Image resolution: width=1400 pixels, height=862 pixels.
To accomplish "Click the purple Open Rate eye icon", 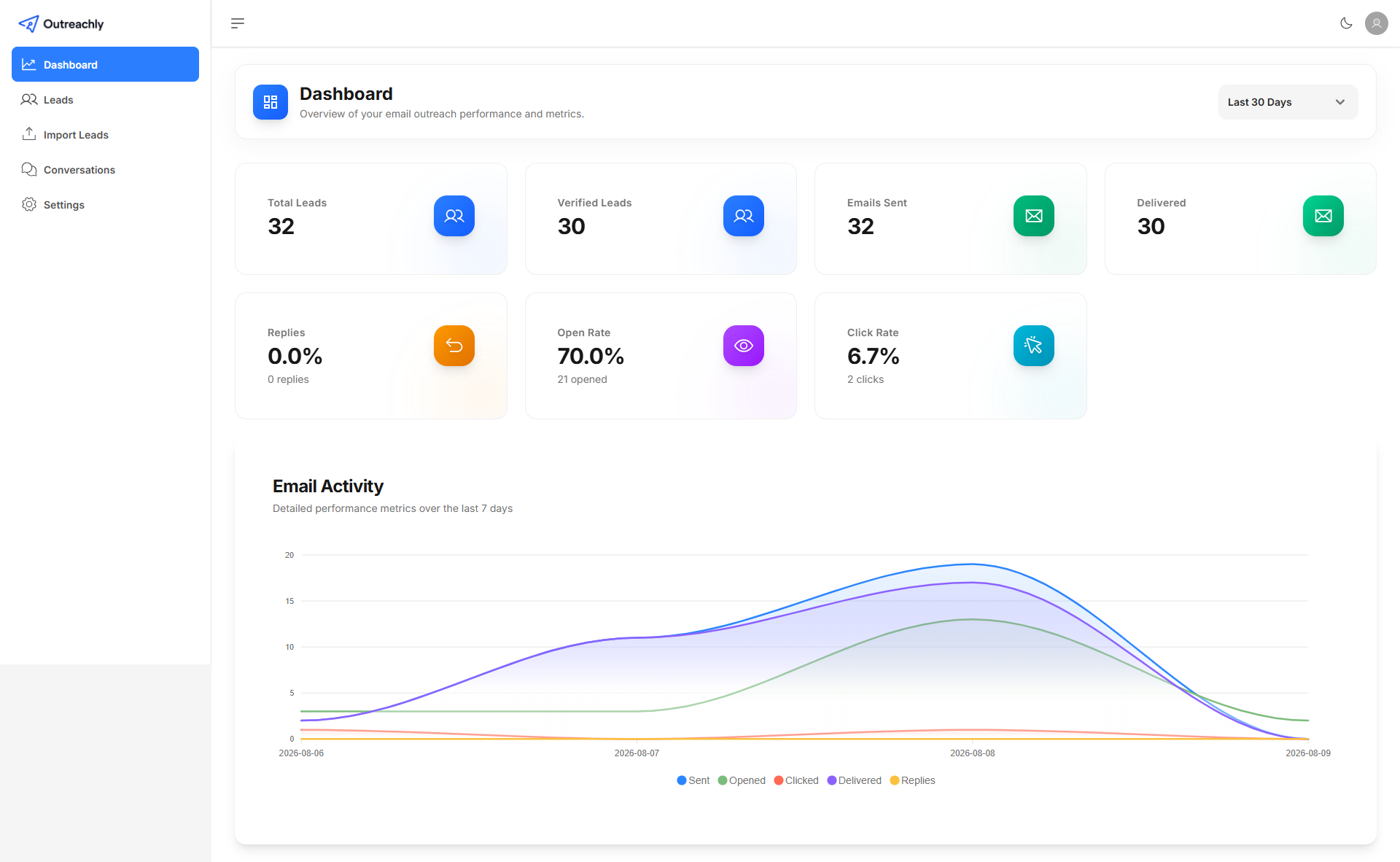I will (744, 346).
